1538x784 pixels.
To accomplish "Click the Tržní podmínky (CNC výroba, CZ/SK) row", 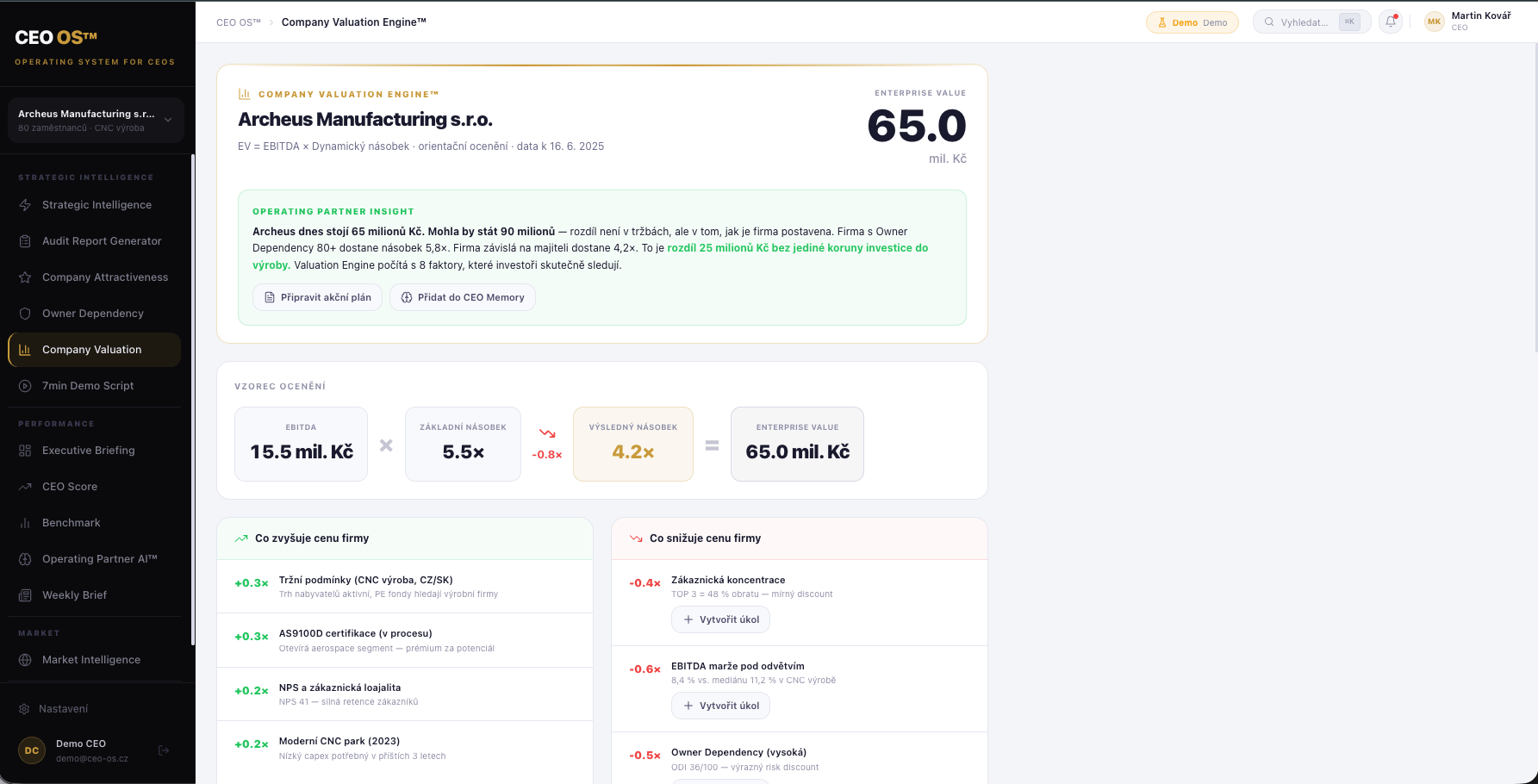I will coord(405,587).
